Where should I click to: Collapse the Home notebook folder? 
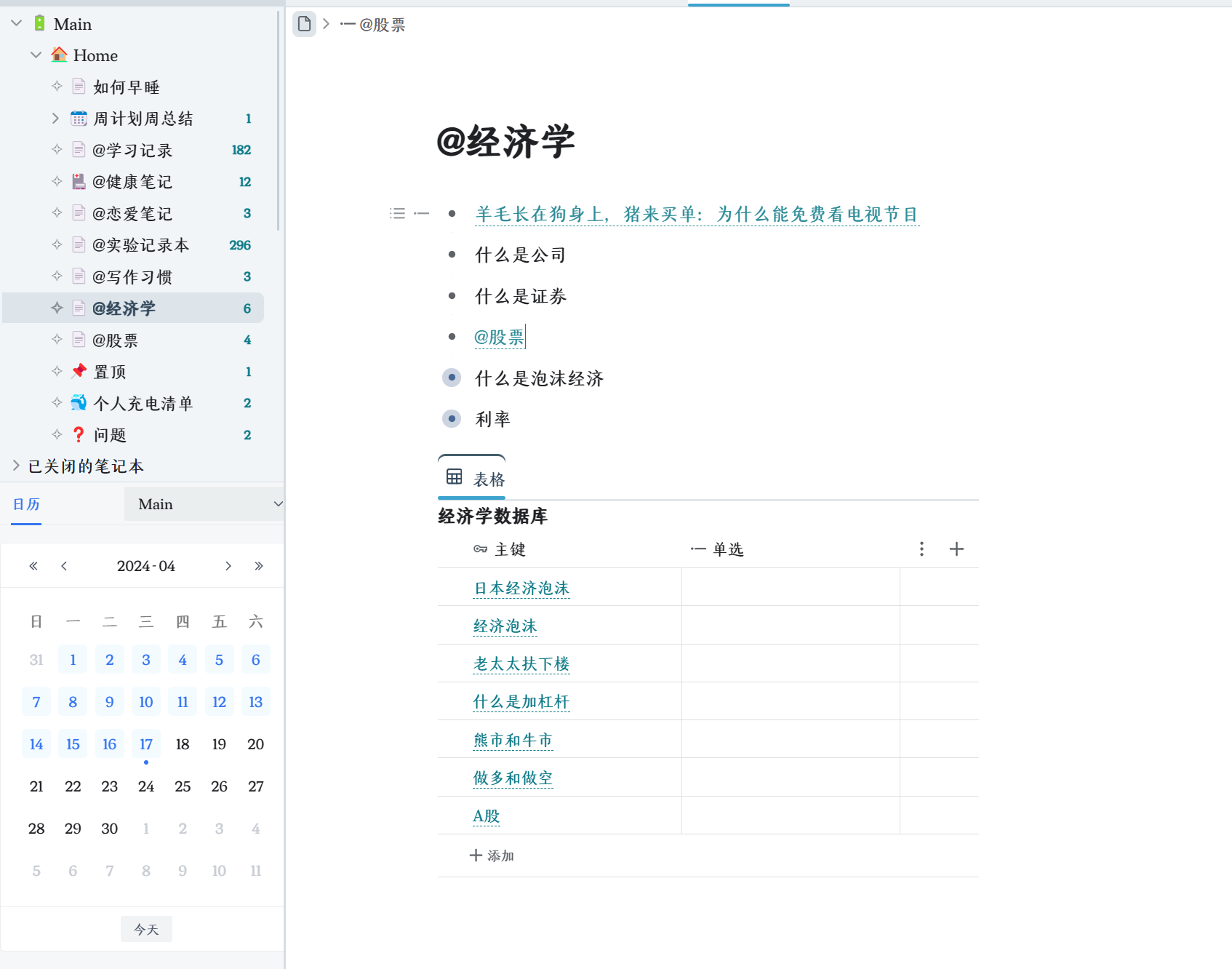click(x=36, y=55)
